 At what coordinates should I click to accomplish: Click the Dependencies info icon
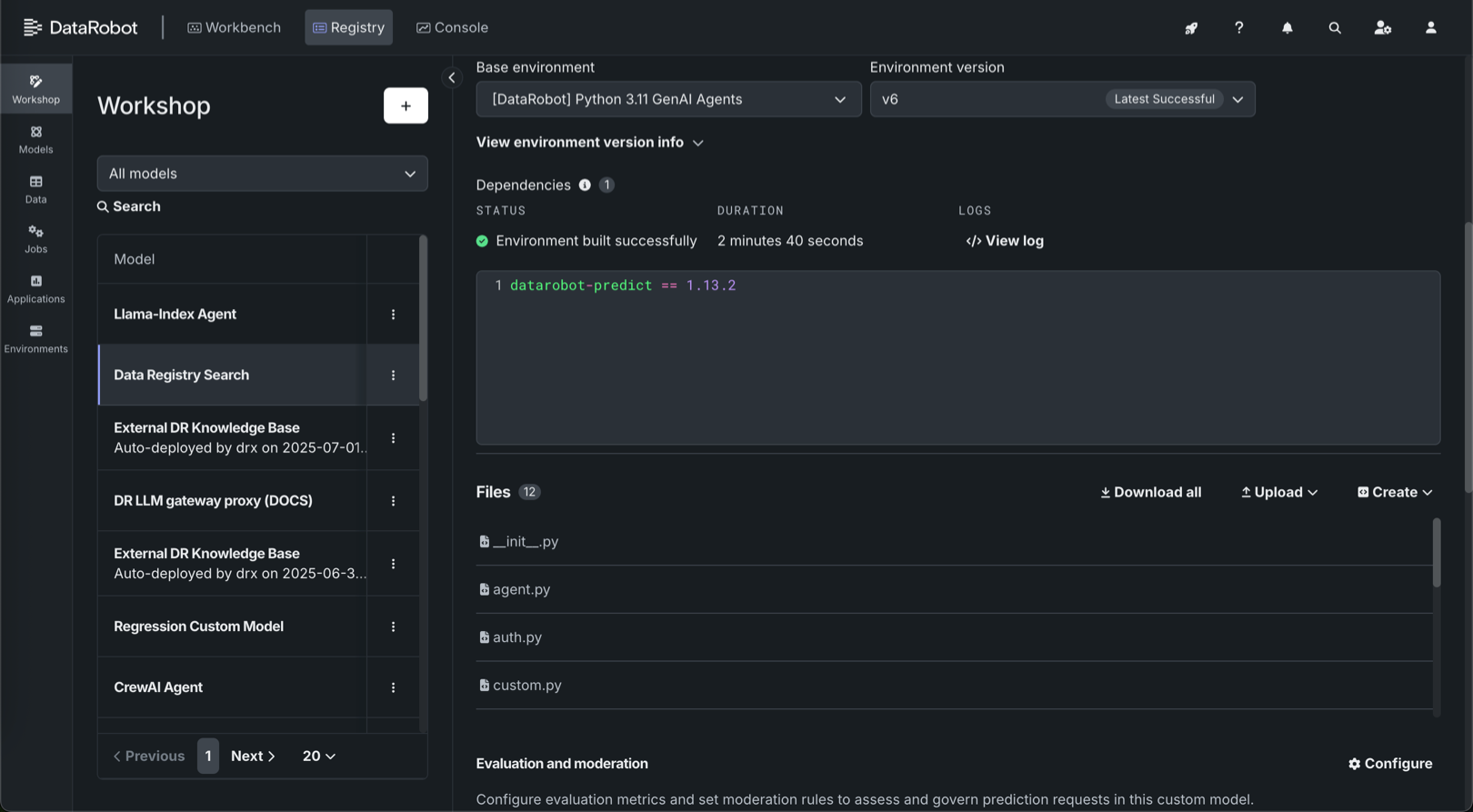[585, 185]
